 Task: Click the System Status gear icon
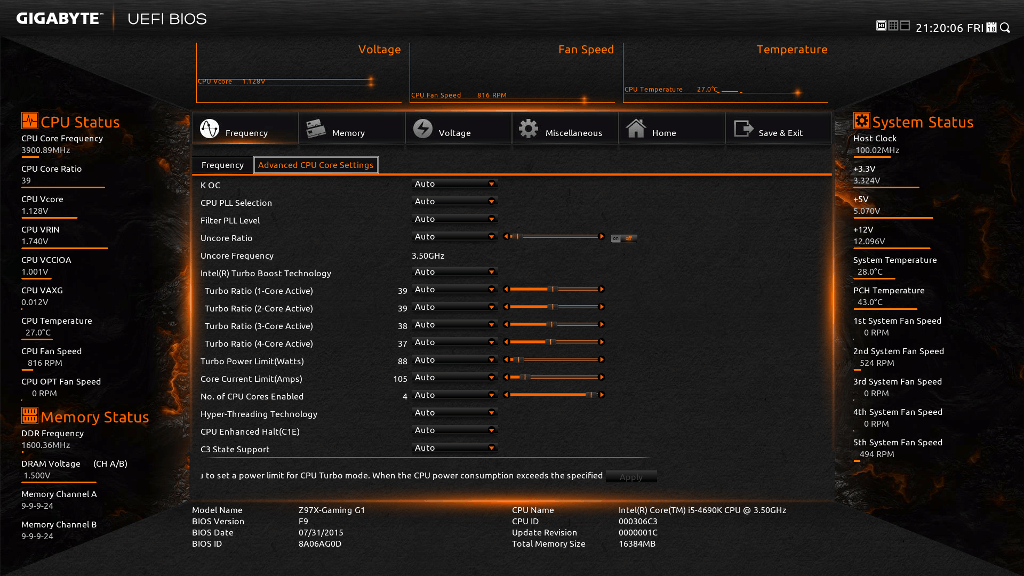click(861, 121)
